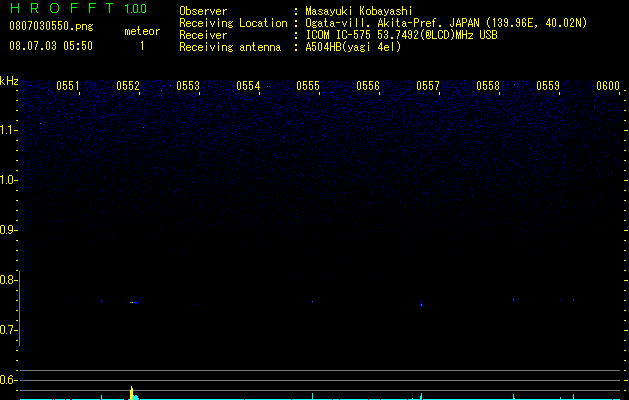Click the observer name Masayuki Kobayashi
Viewport: 629px width, 400px height.
point(359,11)
